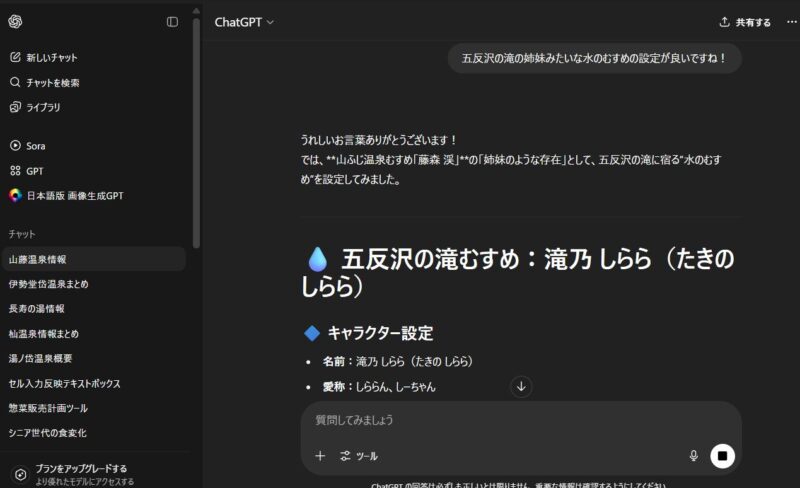
Task: Click the キャラクター設定 subheading
Action: pos(380,333)
